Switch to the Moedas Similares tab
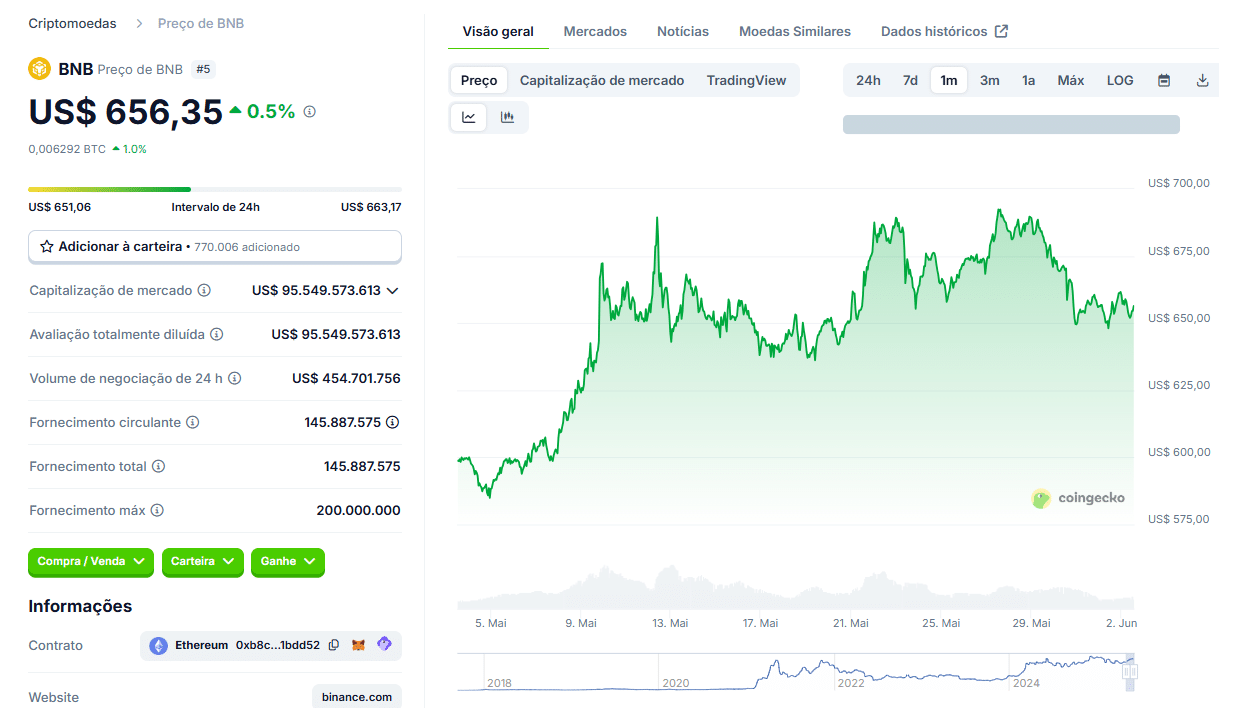The image size is (1237, 708). click(x=795, y=31)
